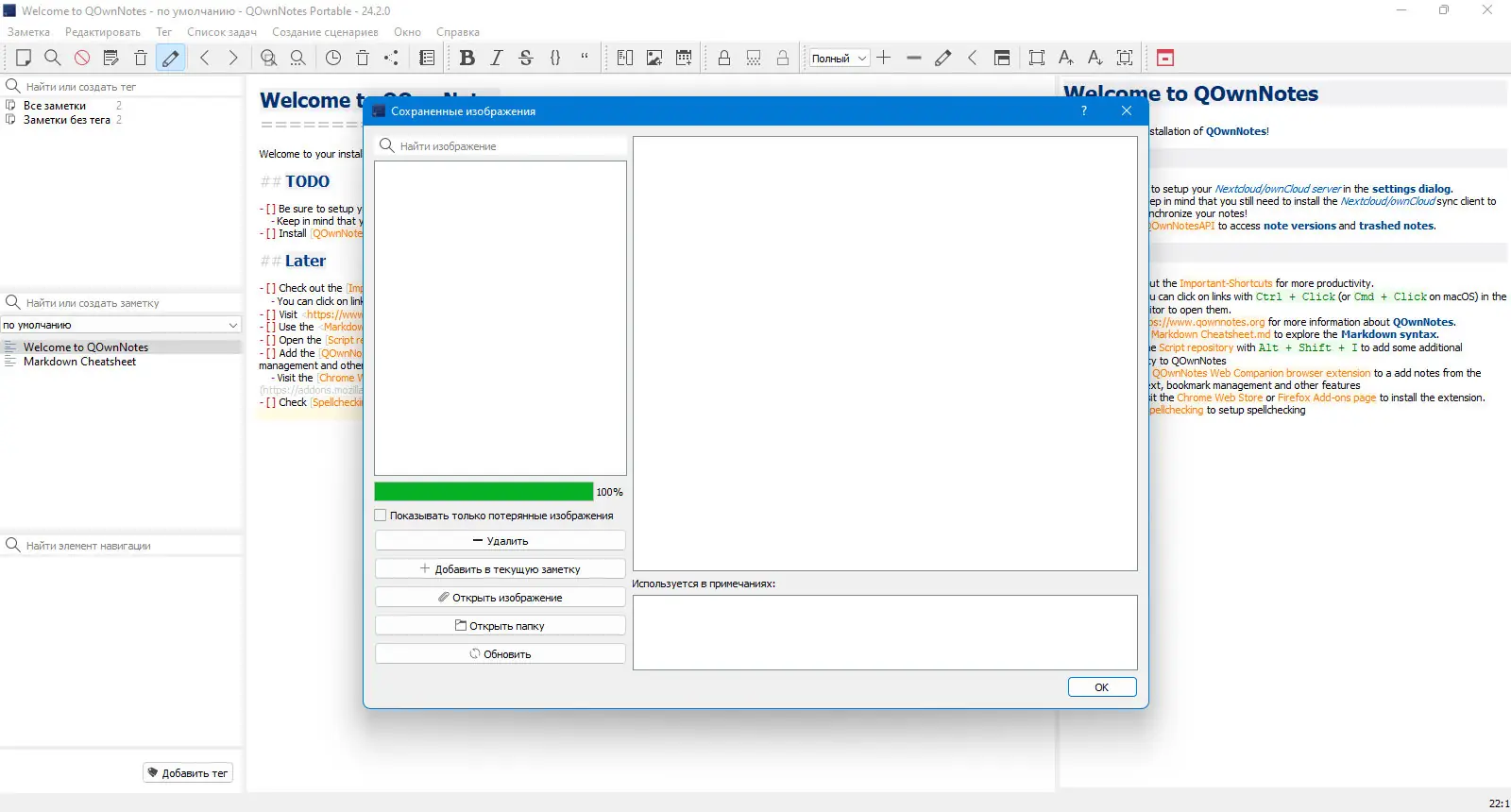Image resolution: width=1511 pixels, height=812 pixels.
Task: Open find-in-note search icon
Action: (269, 58)
